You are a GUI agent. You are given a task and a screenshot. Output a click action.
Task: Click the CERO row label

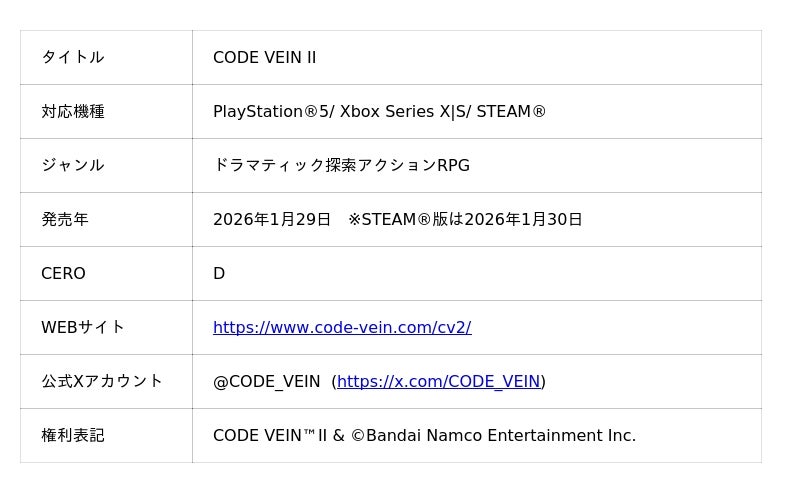click(x=63, y=274)
